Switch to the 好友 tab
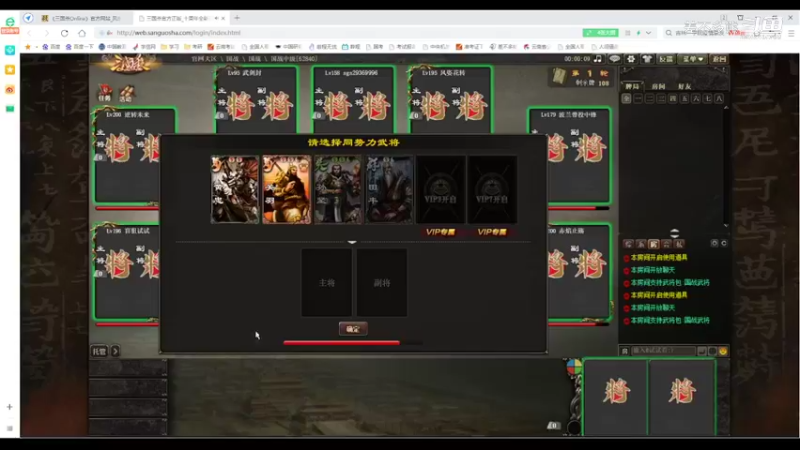The width and height of the screenshot is (800, 450). point(684,86)
